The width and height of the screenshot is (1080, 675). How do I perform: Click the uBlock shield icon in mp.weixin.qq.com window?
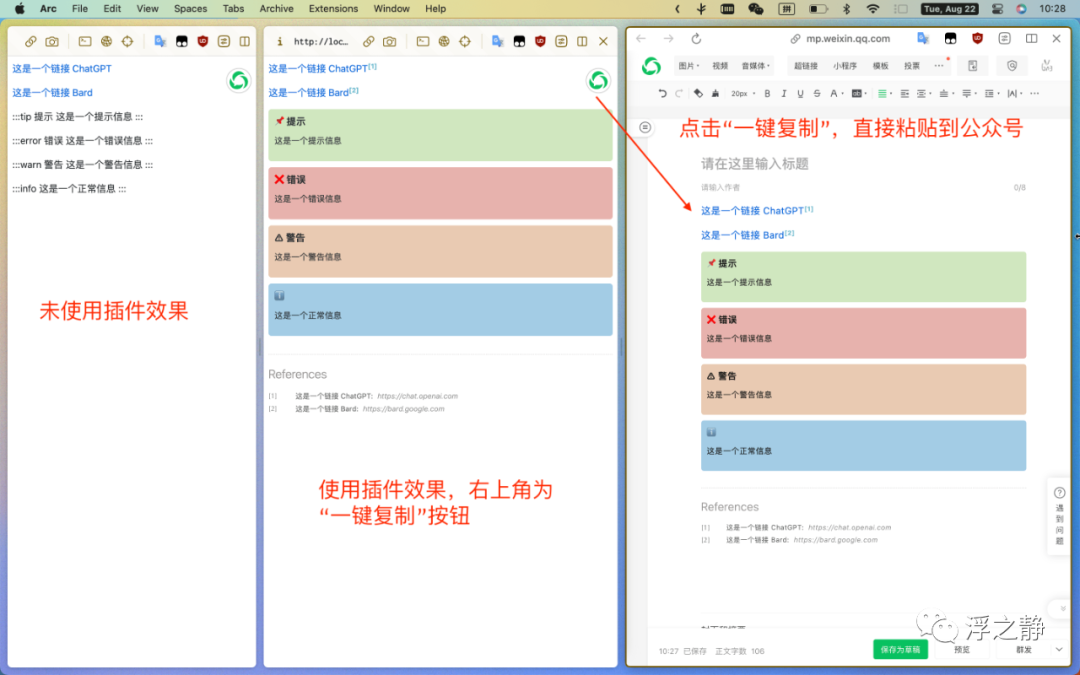(x=977, y=39)
